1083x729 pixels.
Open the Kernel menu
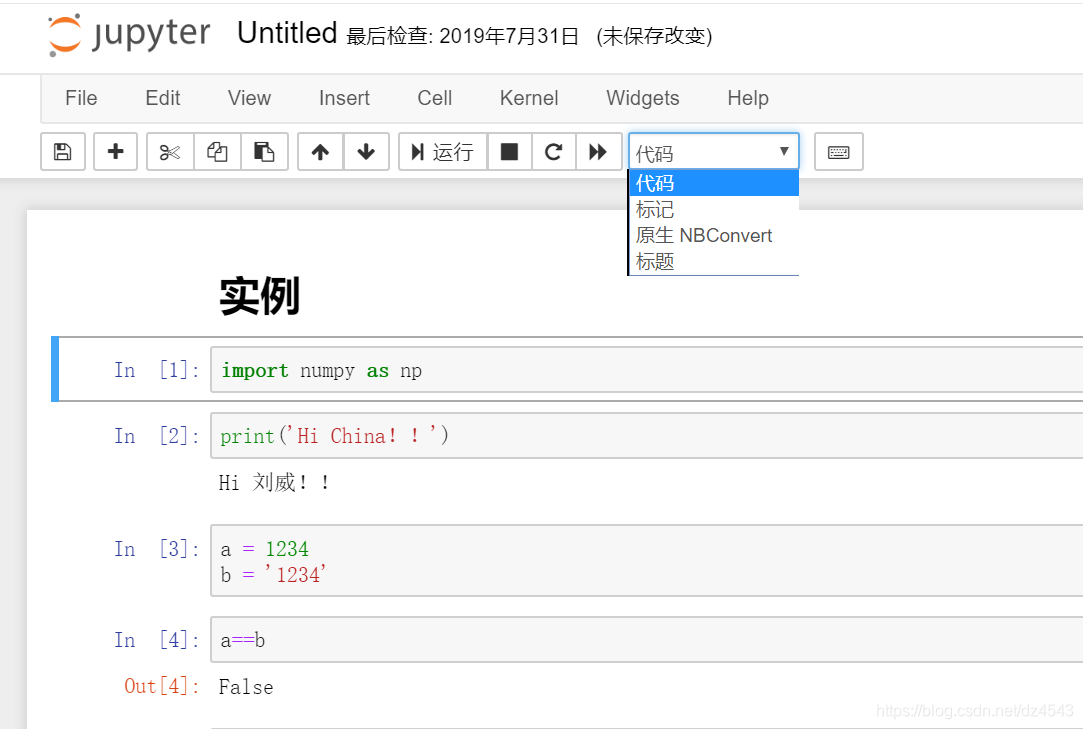(528, 98)
